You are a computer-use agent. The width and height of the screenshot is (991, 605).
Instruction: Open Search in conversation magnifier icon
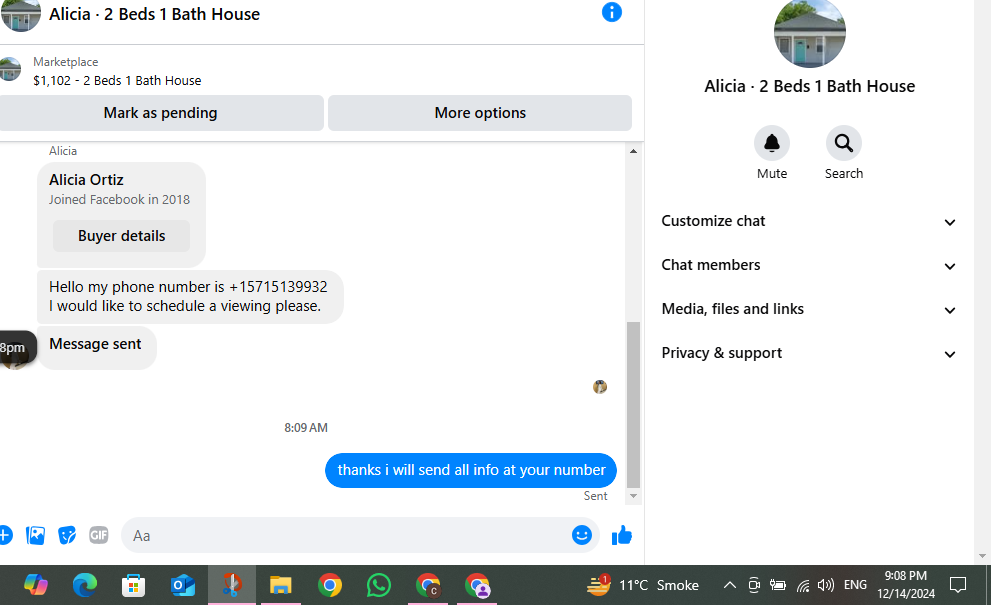[844, 144]
